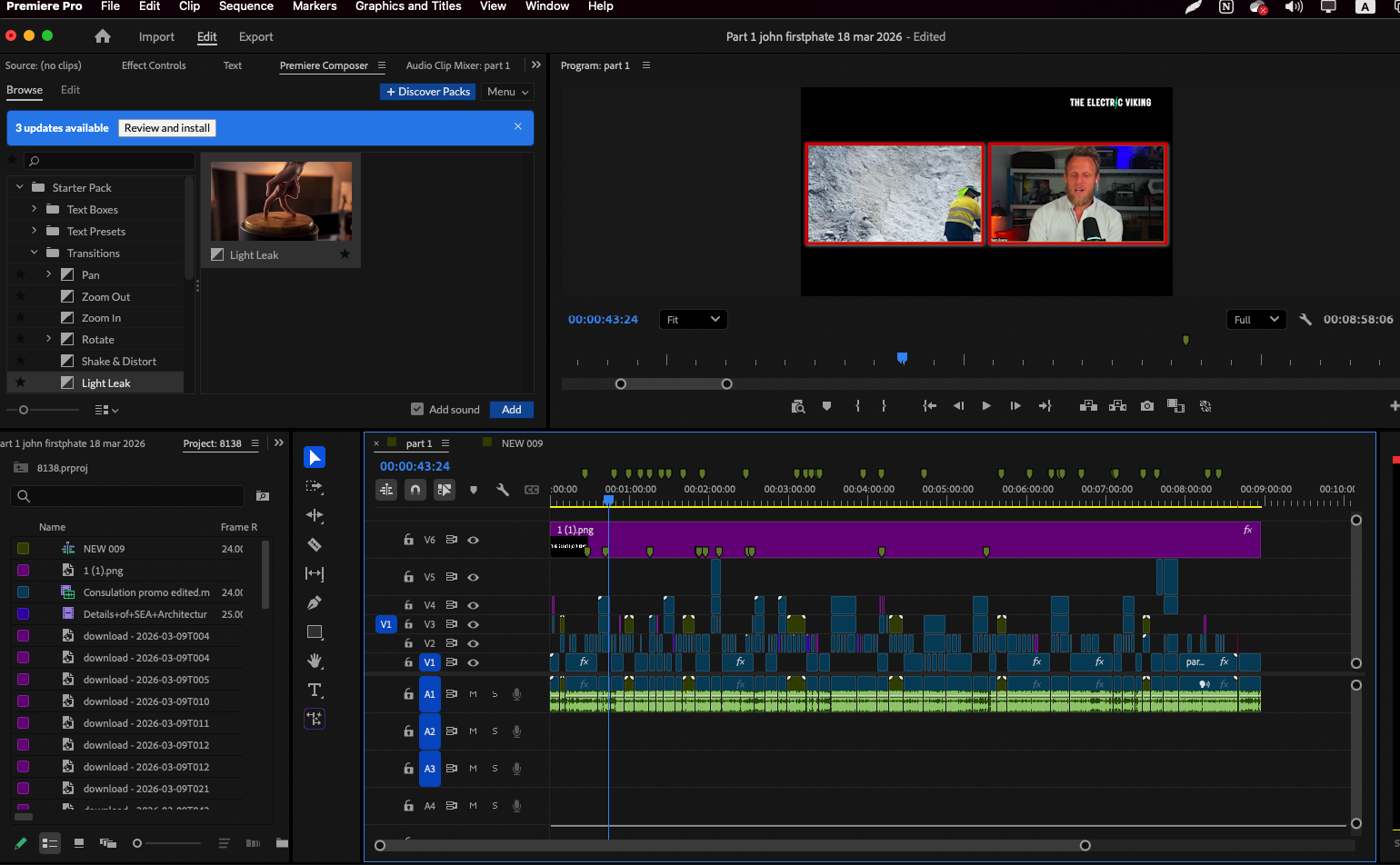This screenshot has height=865, width=1400.
Task: Open the Full playback resolution dropdown
Action: tap(1255, 319)
